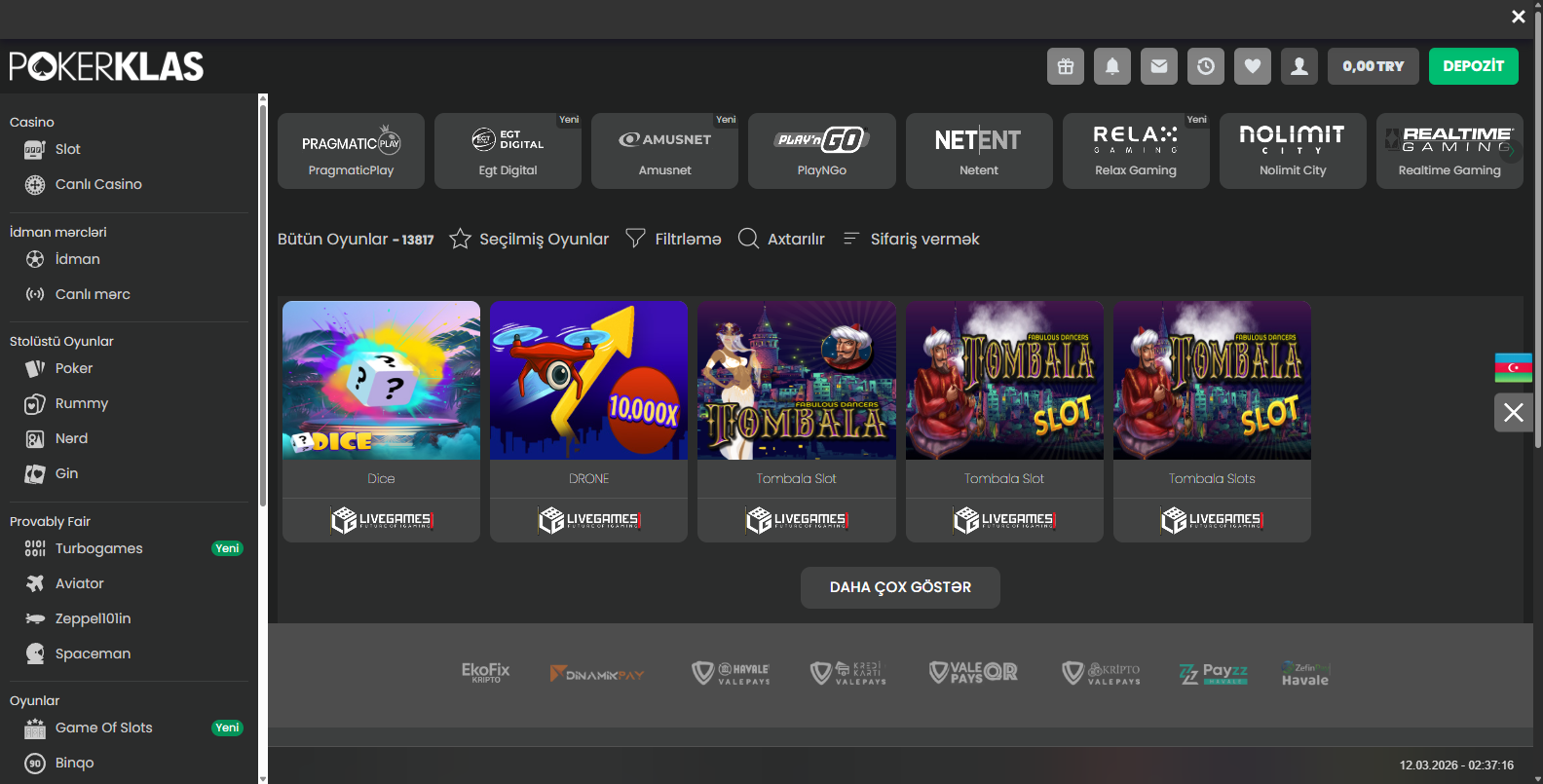Select the Nolimit City provider

[1293, 151]
